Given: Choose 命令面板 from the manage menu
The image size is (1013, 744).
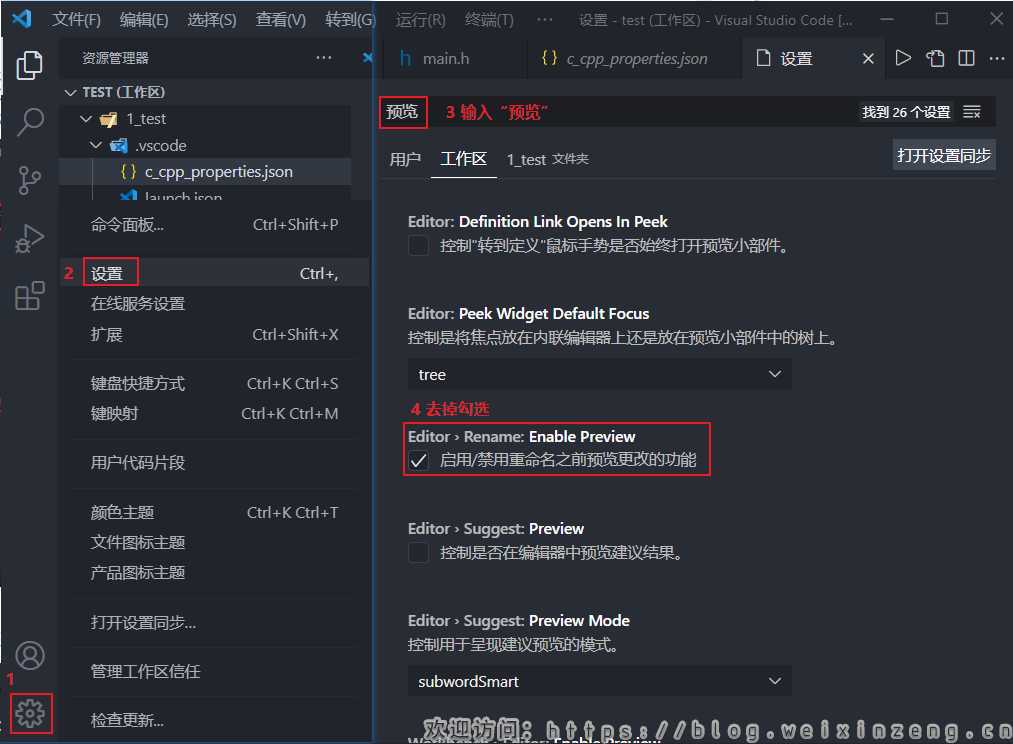Looking at the screenshot, I should pos(214,225).
